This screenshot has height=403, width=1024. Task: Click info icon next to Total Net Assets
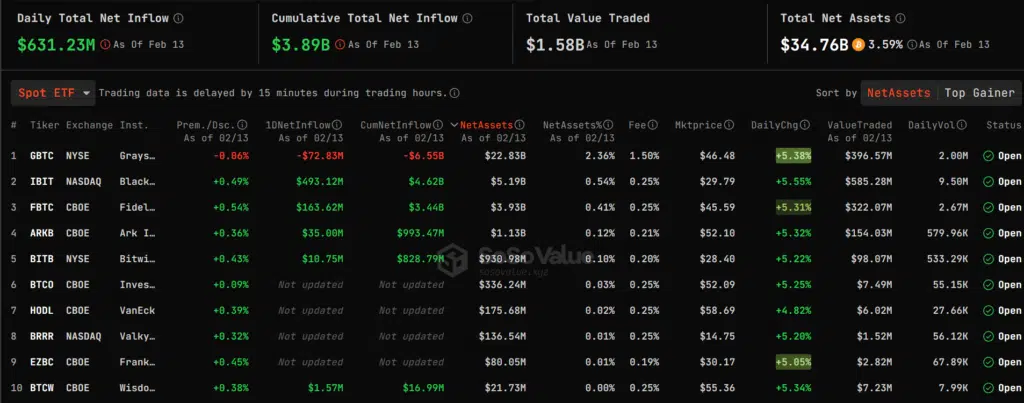[901, 18]
